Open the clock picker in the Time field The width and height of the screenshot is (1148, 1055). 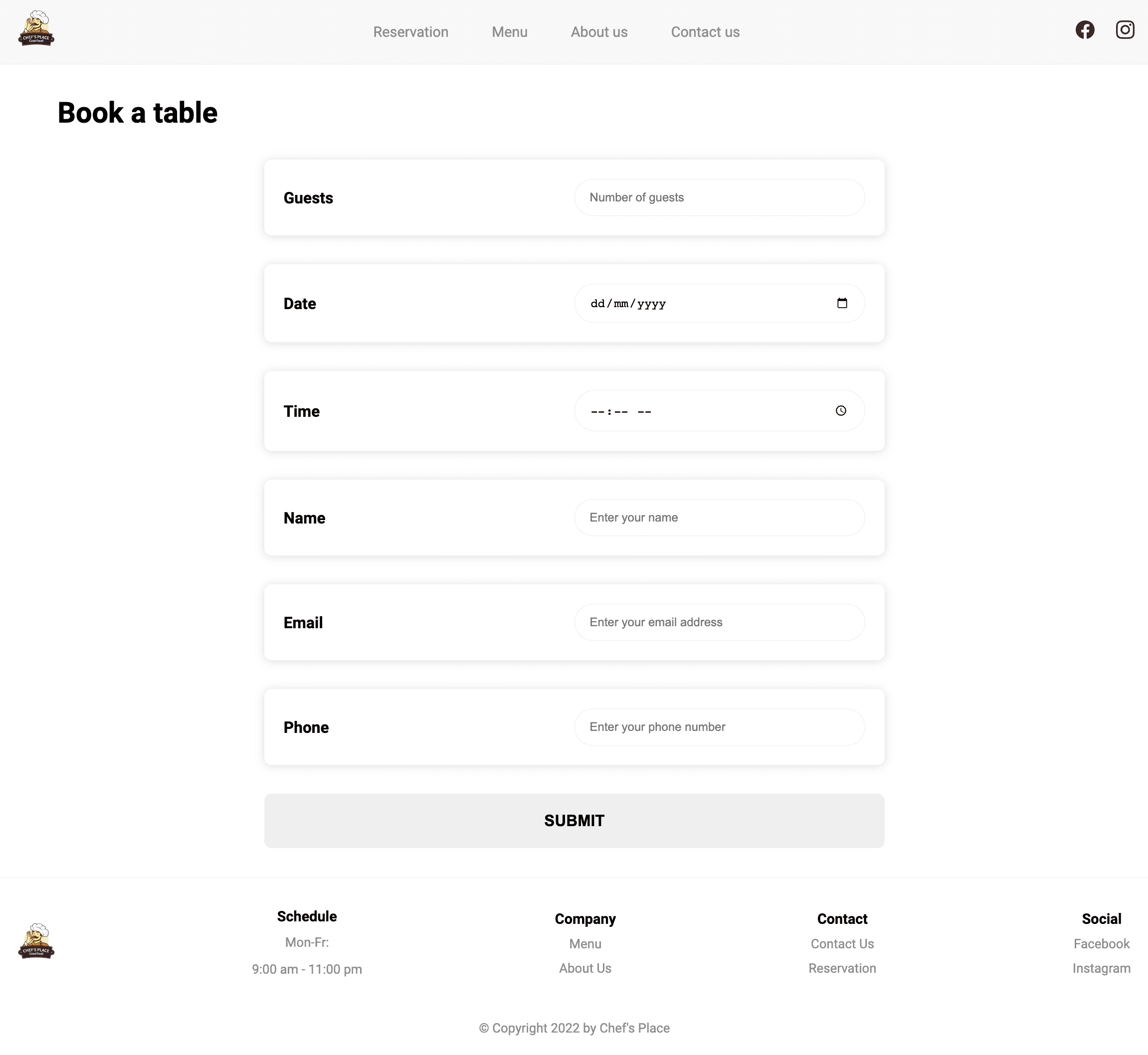(x=840, y=410)
